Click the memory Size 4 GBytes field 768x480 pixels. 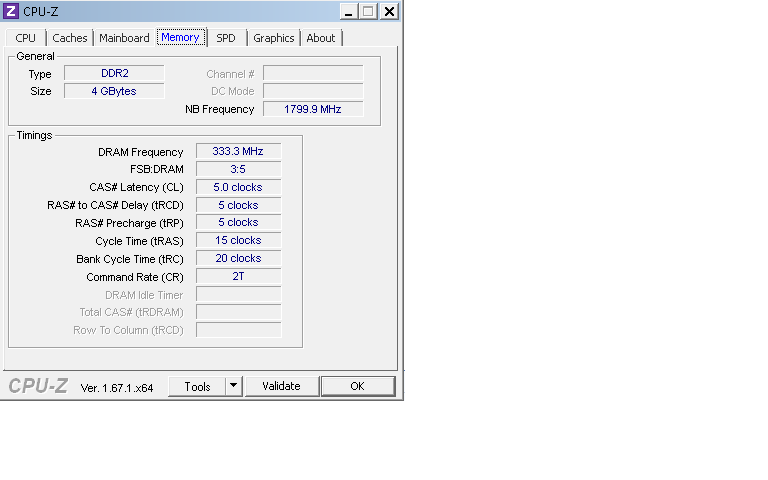click(x=115, y=91)
